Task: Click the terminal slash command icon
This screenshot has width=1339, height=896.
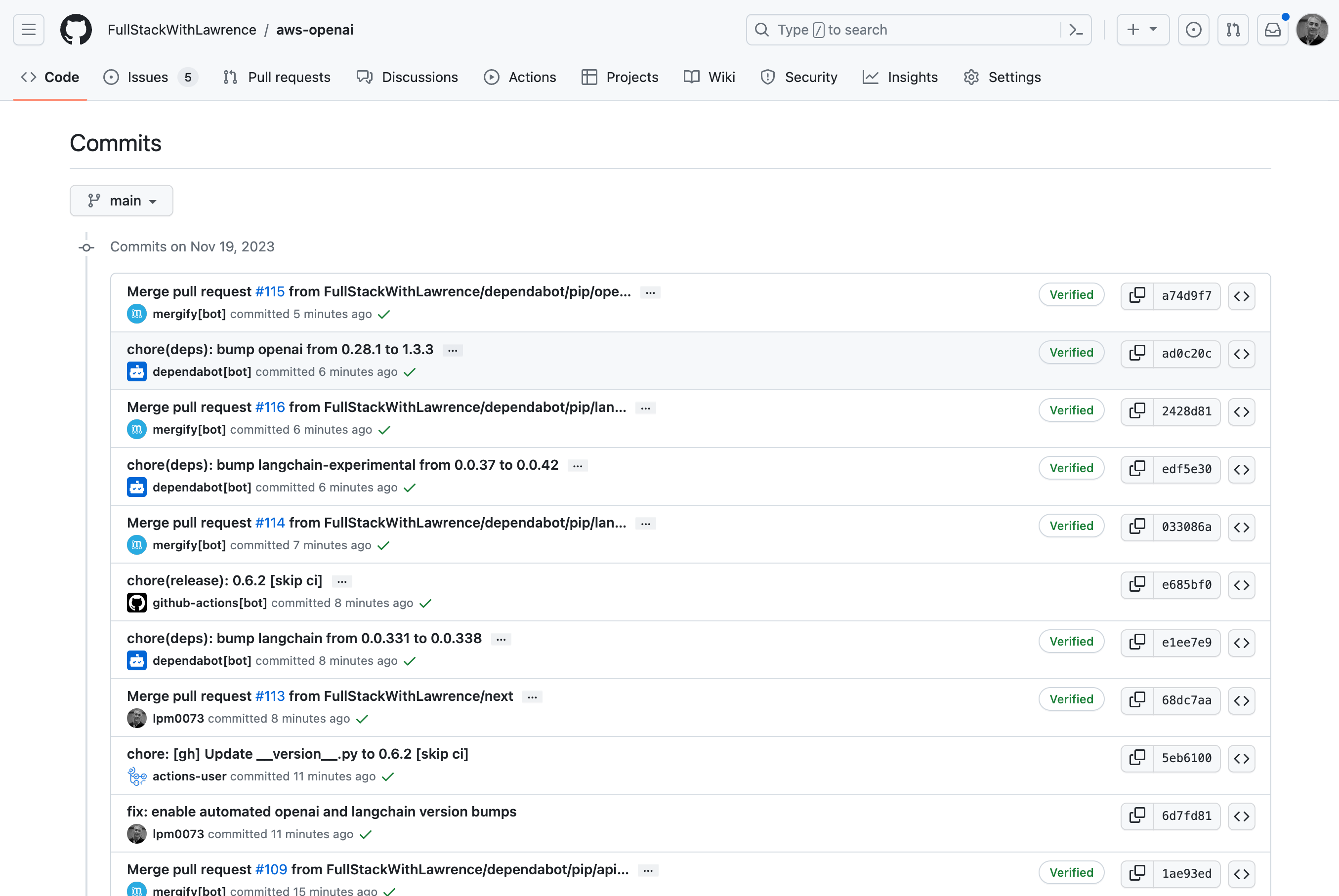Action: [1076, 30]
